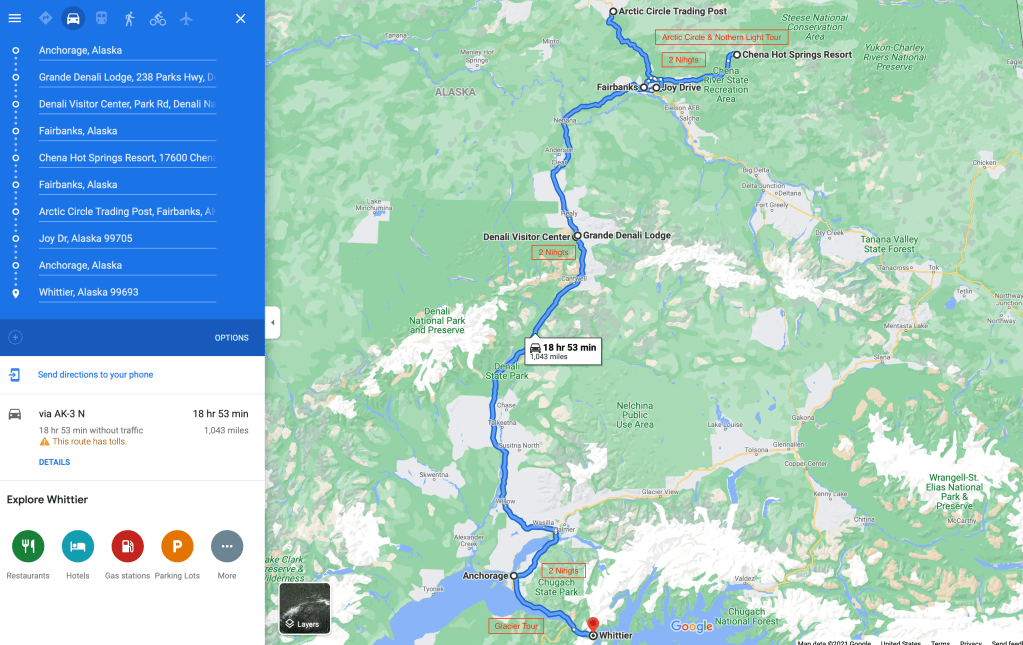Image resolution: width=1023 pixels, height=645 pixels.
Task: Collapse the side panel arrow
Action: pos(273,322)
